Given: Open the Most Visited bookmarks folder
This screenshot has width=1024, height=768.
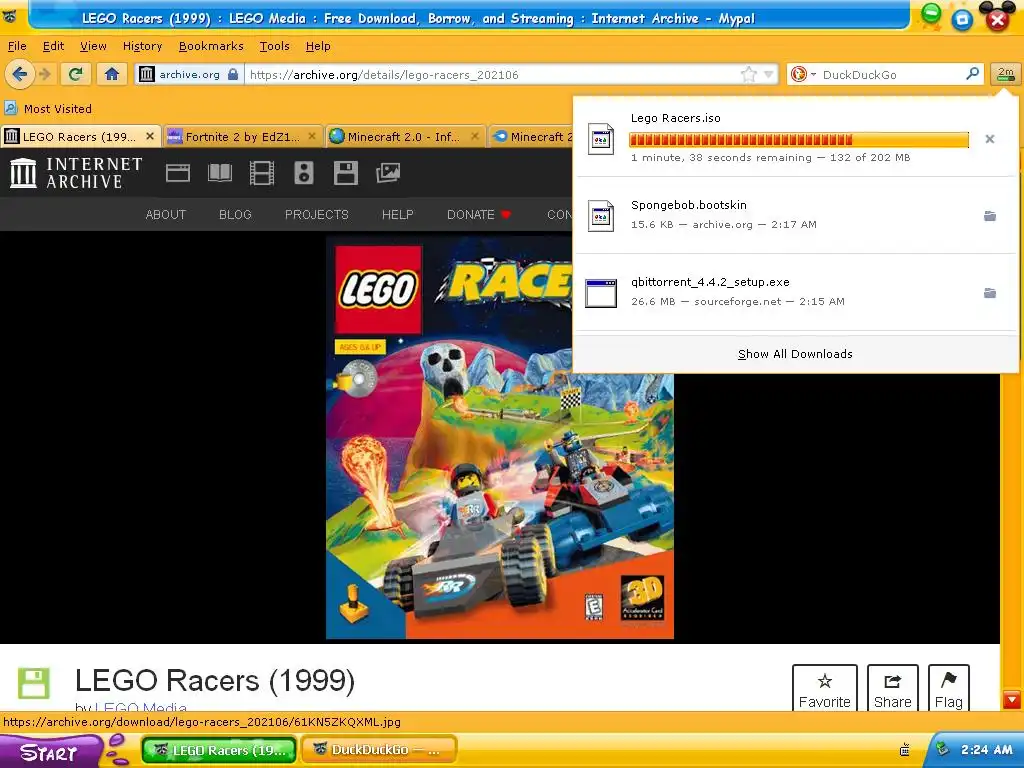Looking at the screenshot, I should 48,108.
